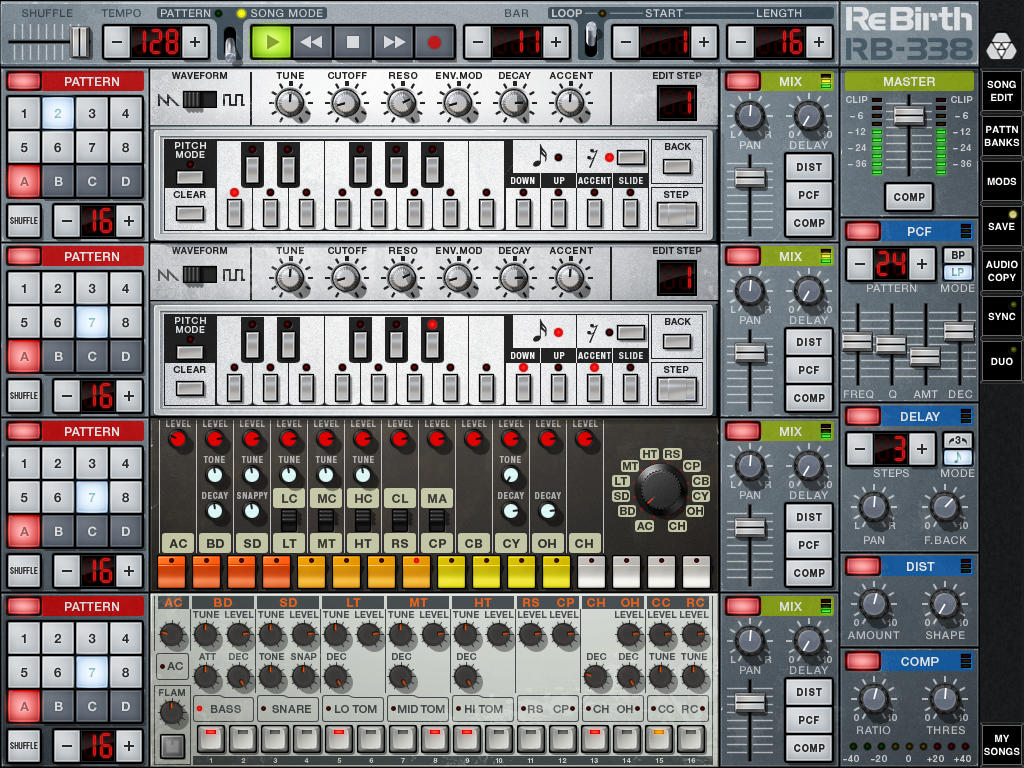Click the master volume fader
This screenshot has width=1024, height=768.
pyautogui.click(x=908, y=116)
